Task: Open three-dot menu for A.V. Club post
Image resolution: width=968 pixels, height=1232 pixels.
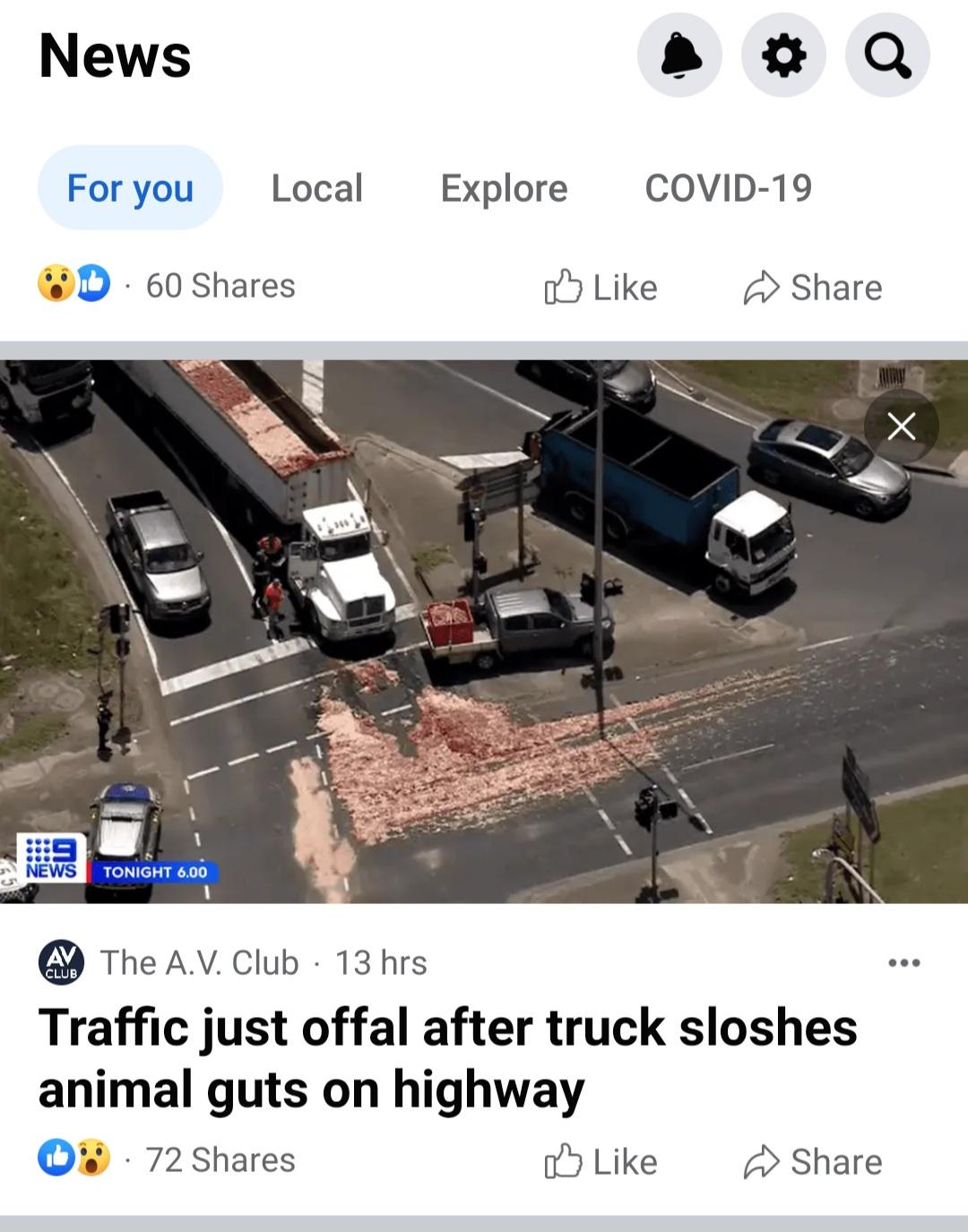Action: pyautogui.click(x=903, y=963)
